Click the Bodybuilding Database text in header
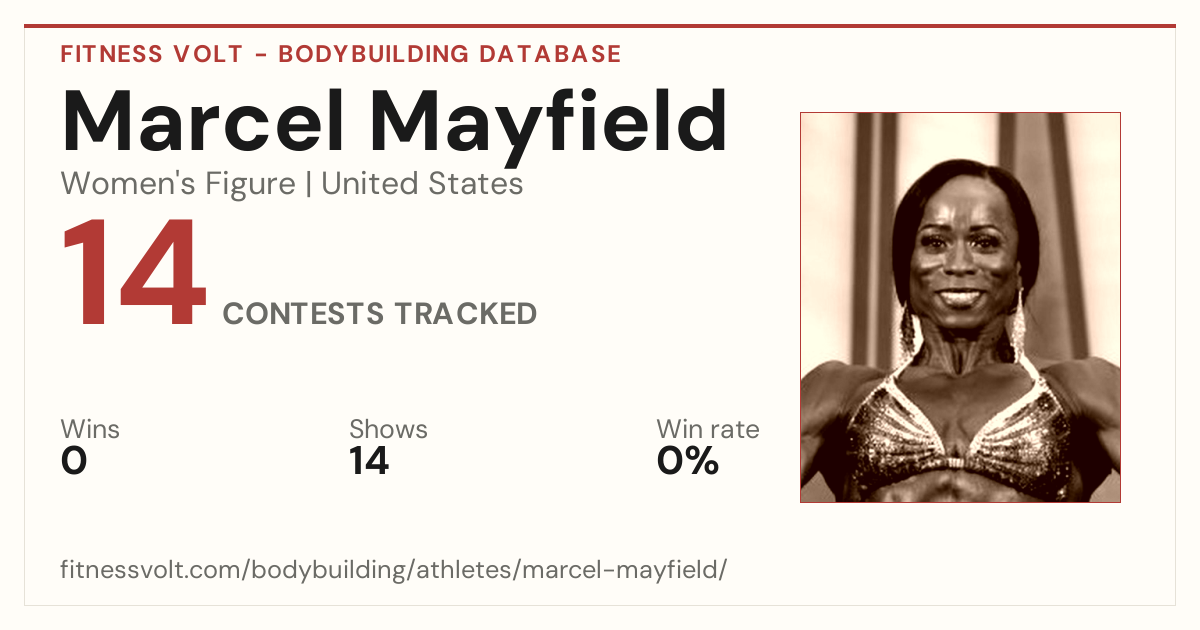1200x630 pixels. click(450, 54)
